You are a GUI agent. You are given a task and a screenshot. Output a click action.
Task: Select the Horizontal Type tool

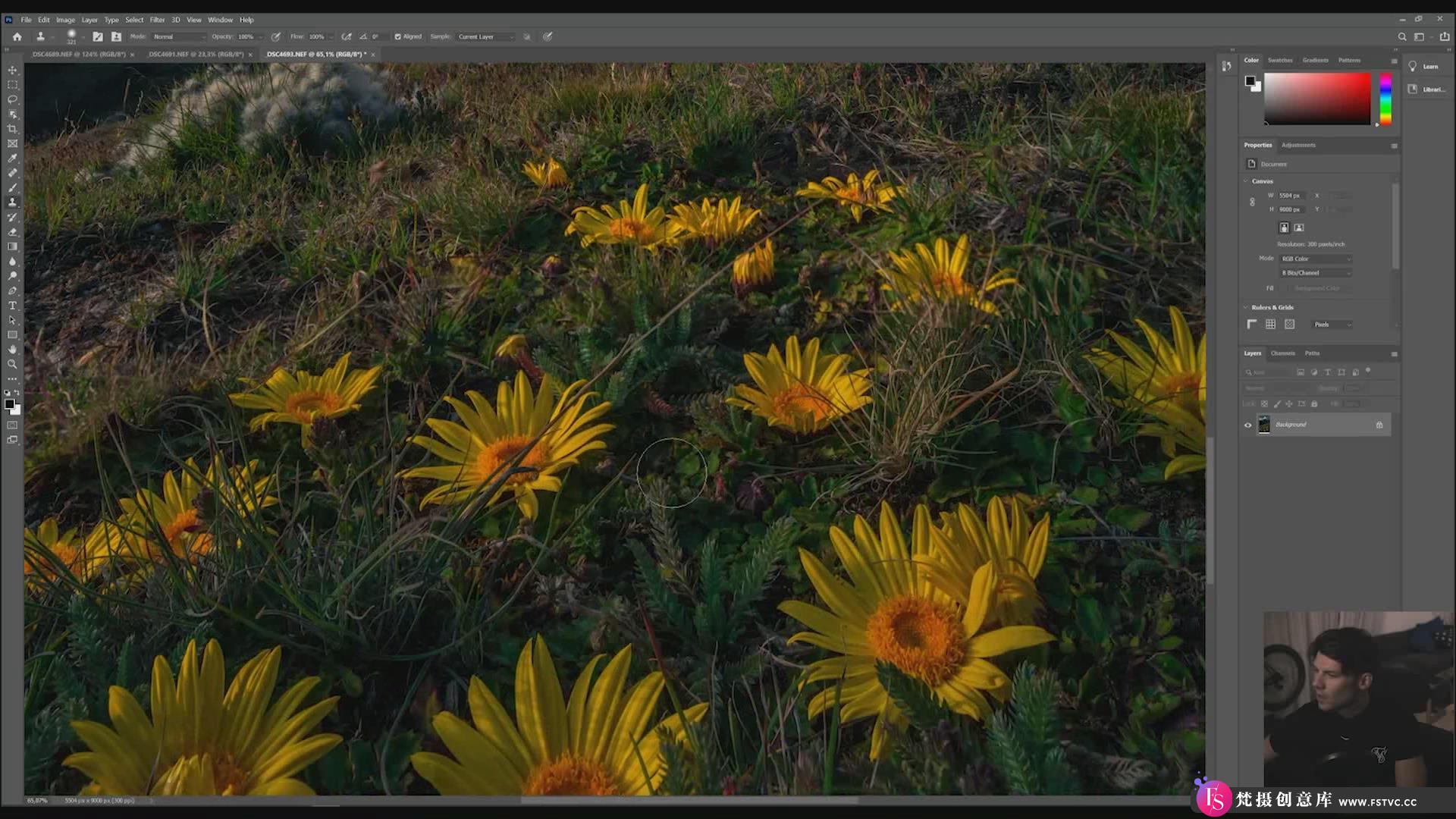point(12,306)
